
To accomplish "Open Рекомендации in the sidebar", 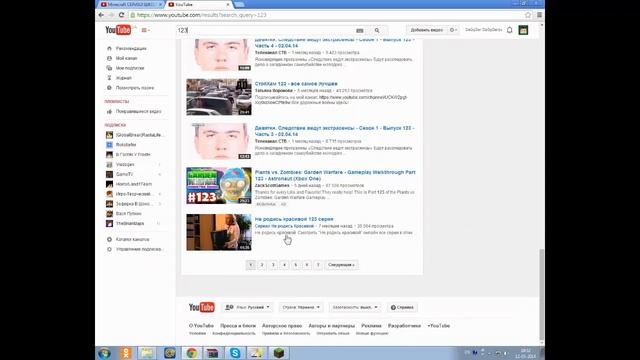I will (131, 49).
